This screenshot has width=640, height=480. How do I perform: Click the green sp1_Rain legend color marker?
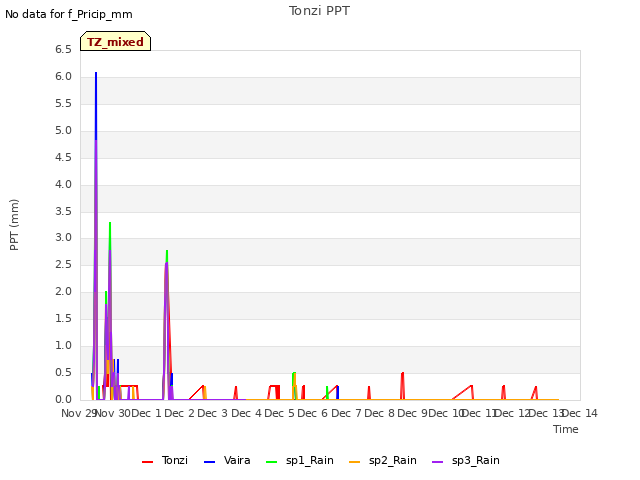click(271, 462)
